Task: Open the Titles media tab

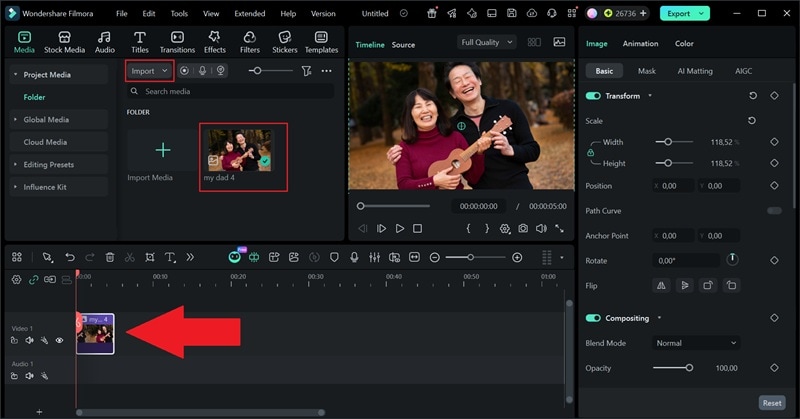Action: coord(139,42)
